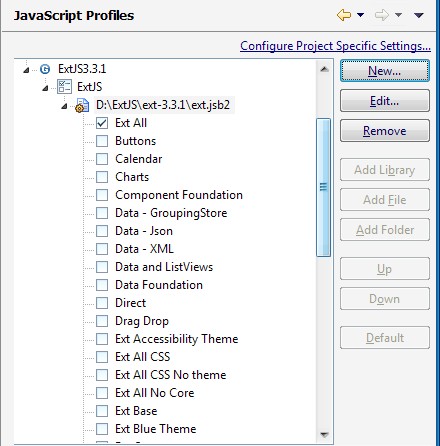This screenshot has height=446, width=440.
Task: Select the 'Ext Accessibility Theme' label text
Action: coord(177,339)
